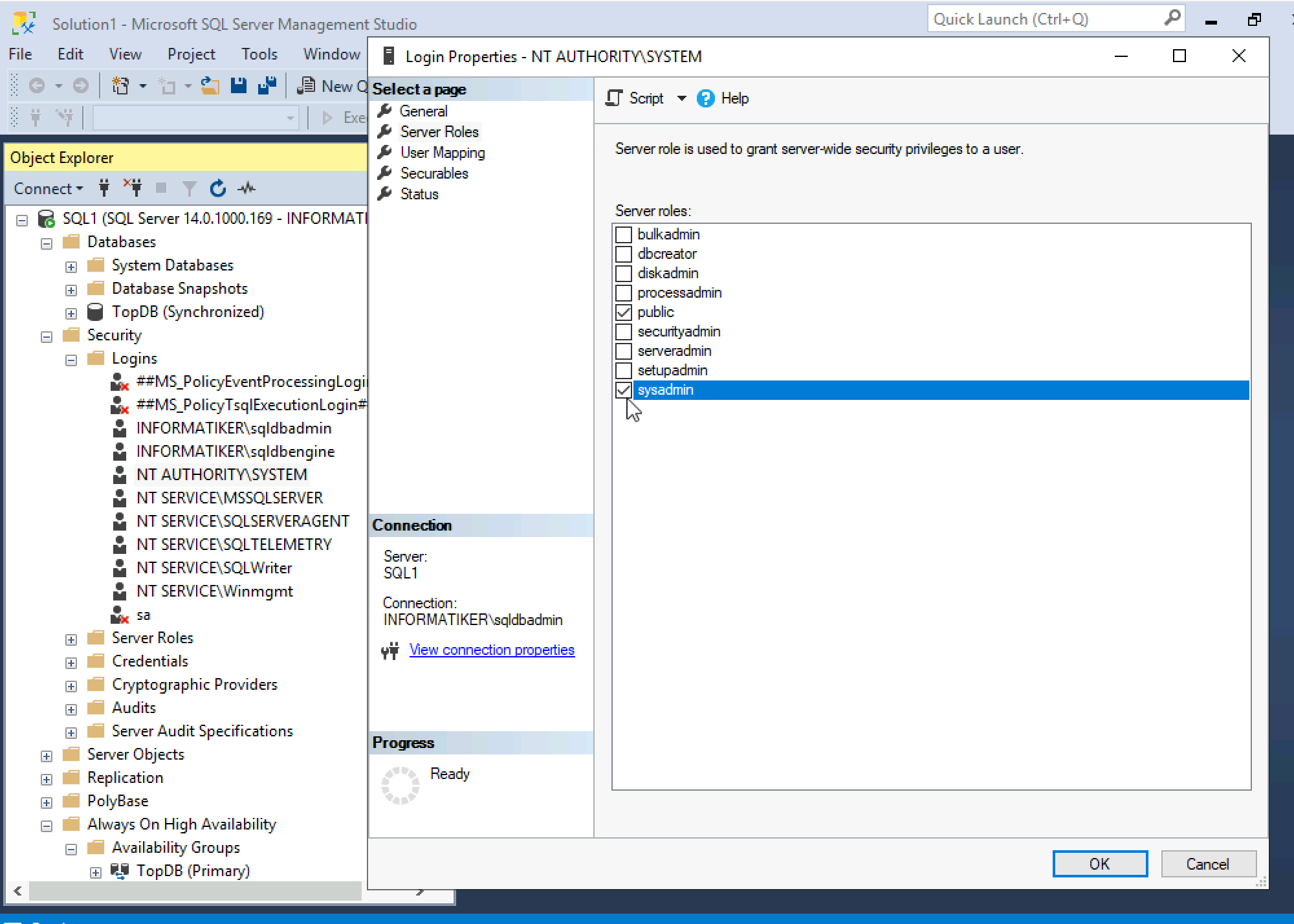Open the Script dropdown arrow
The image size is (1294, 924).
[x=681, y=98]
